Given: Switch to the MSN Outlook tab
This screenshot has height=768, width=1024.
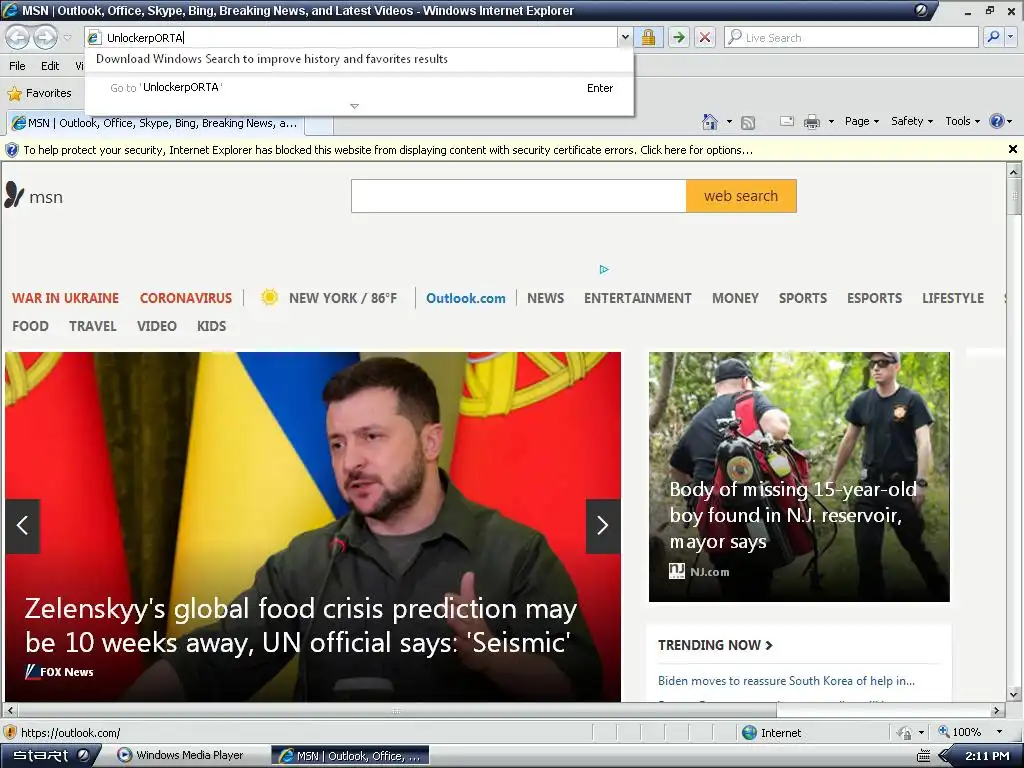Looking at the screenshot, I should pos(154,123).
